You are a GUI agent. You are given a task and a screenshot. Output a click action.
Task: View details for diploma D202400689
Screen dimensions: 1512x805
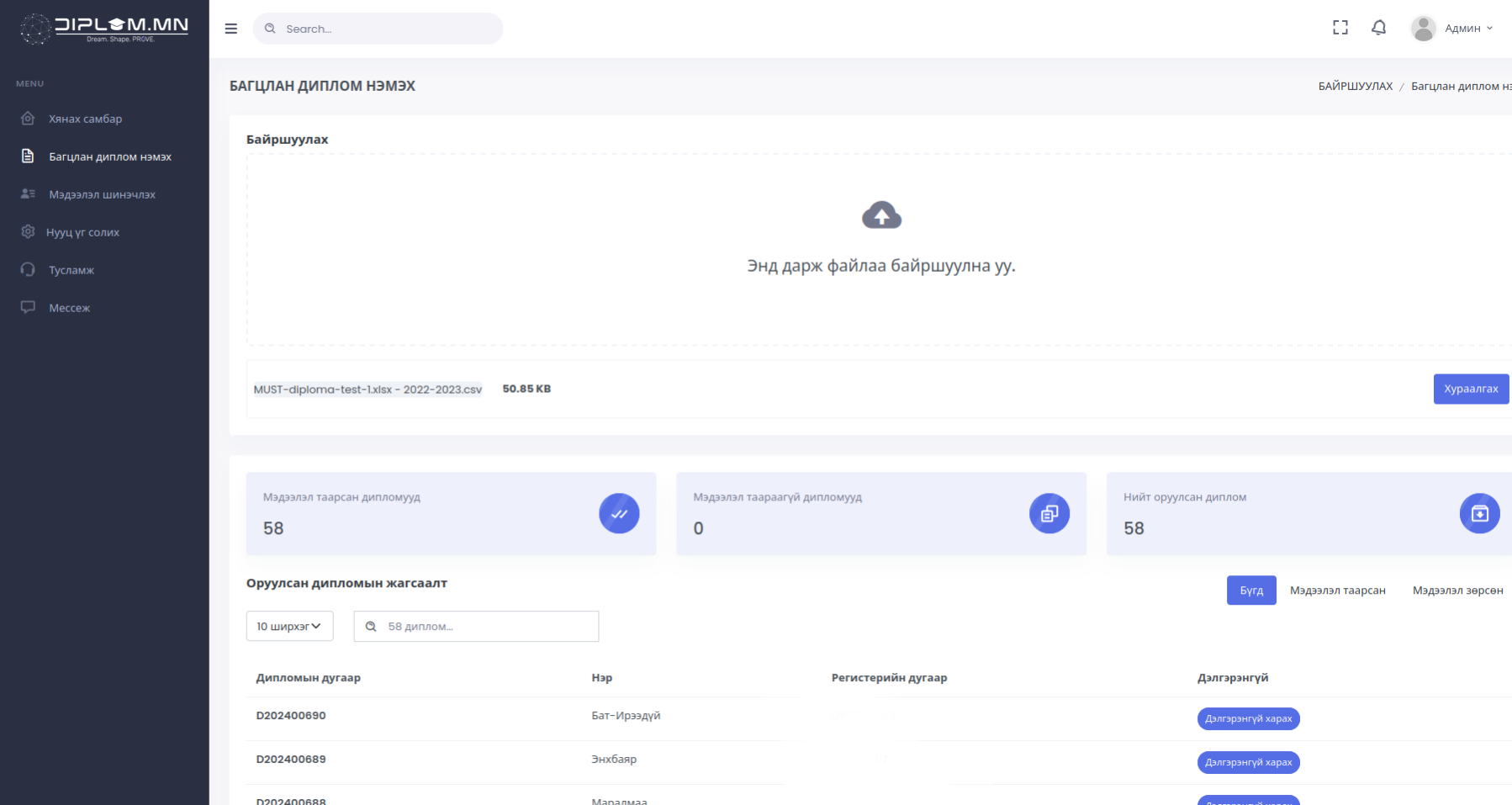pos(1248,762)
